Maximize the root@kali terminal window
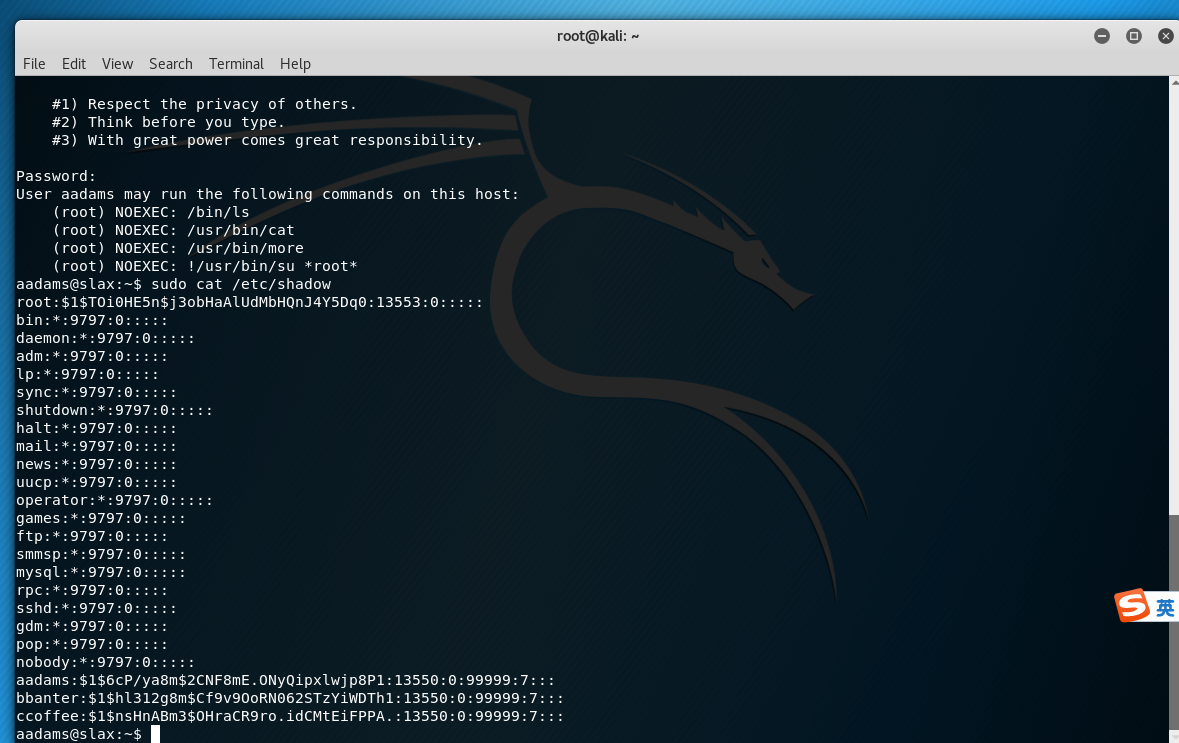The height and width of the screenshot is (743, 1179). (1134, 36)
